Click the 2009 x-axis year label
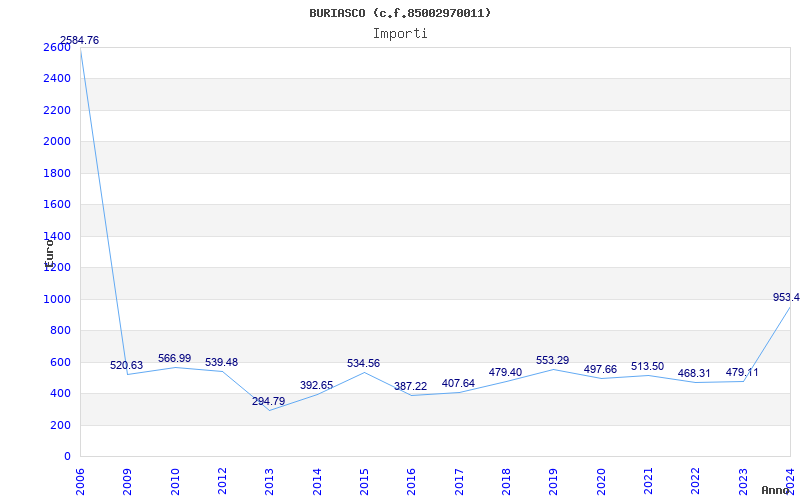Viewport: 800px width, 500px height. (128, 482)
